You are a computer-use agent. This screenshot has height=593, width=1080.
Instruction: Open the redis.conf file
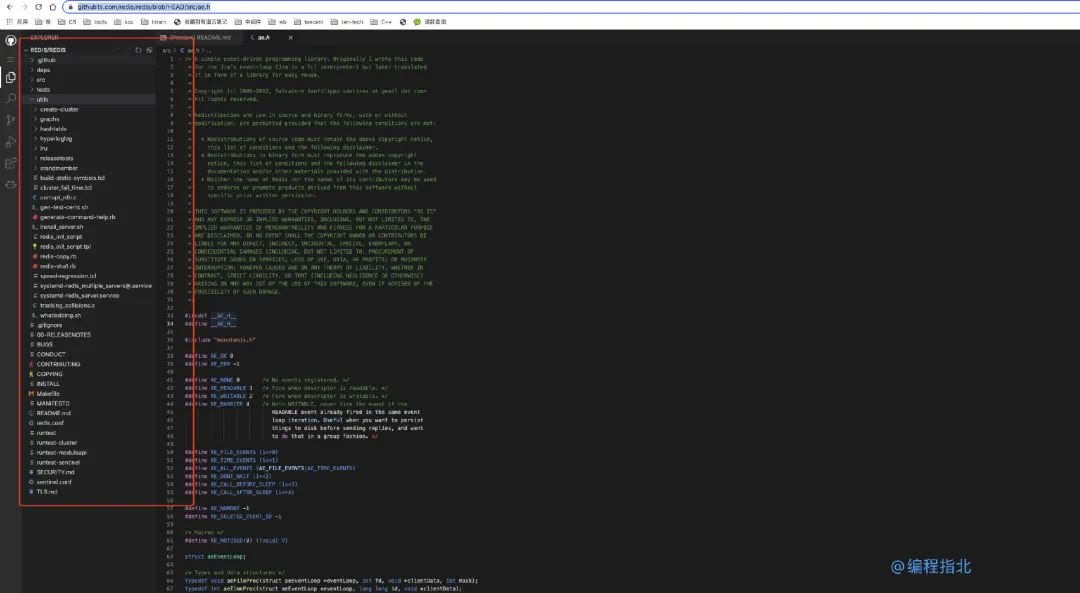pyautogui.click(x=90, y=423)
